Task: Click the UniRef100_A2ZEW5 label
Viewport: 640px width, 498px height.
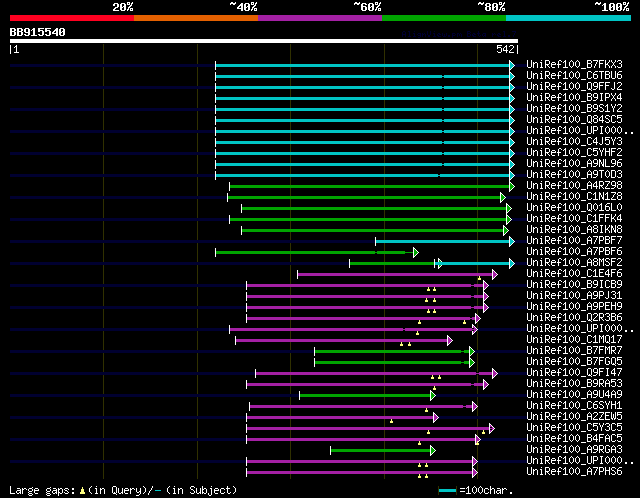Action: coord(574,417)
